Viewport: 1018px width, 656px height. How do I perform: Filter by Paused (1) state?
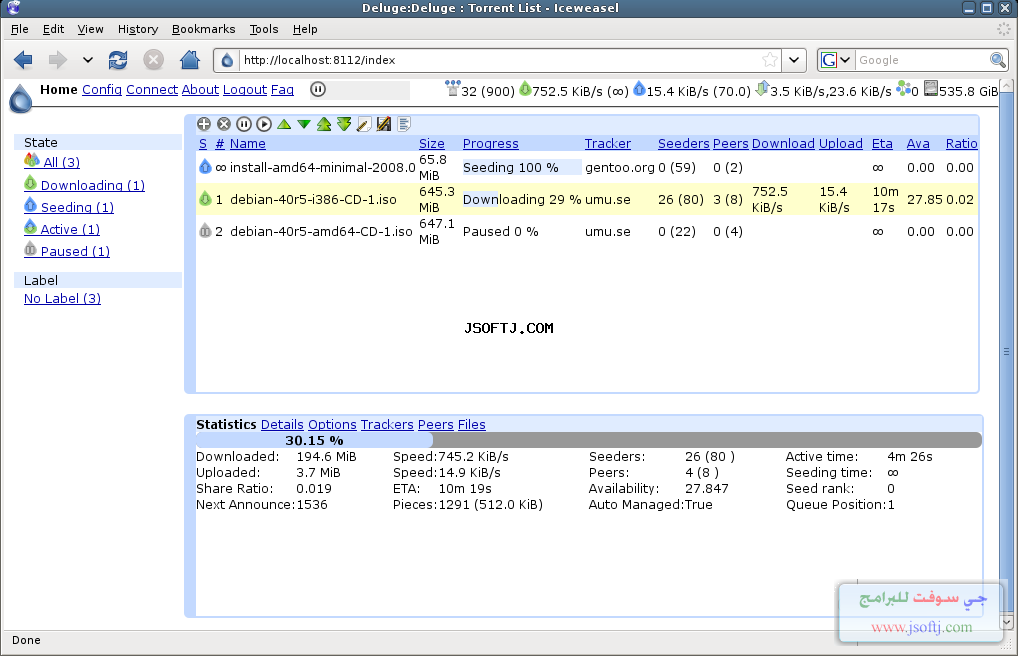(75, 251)
